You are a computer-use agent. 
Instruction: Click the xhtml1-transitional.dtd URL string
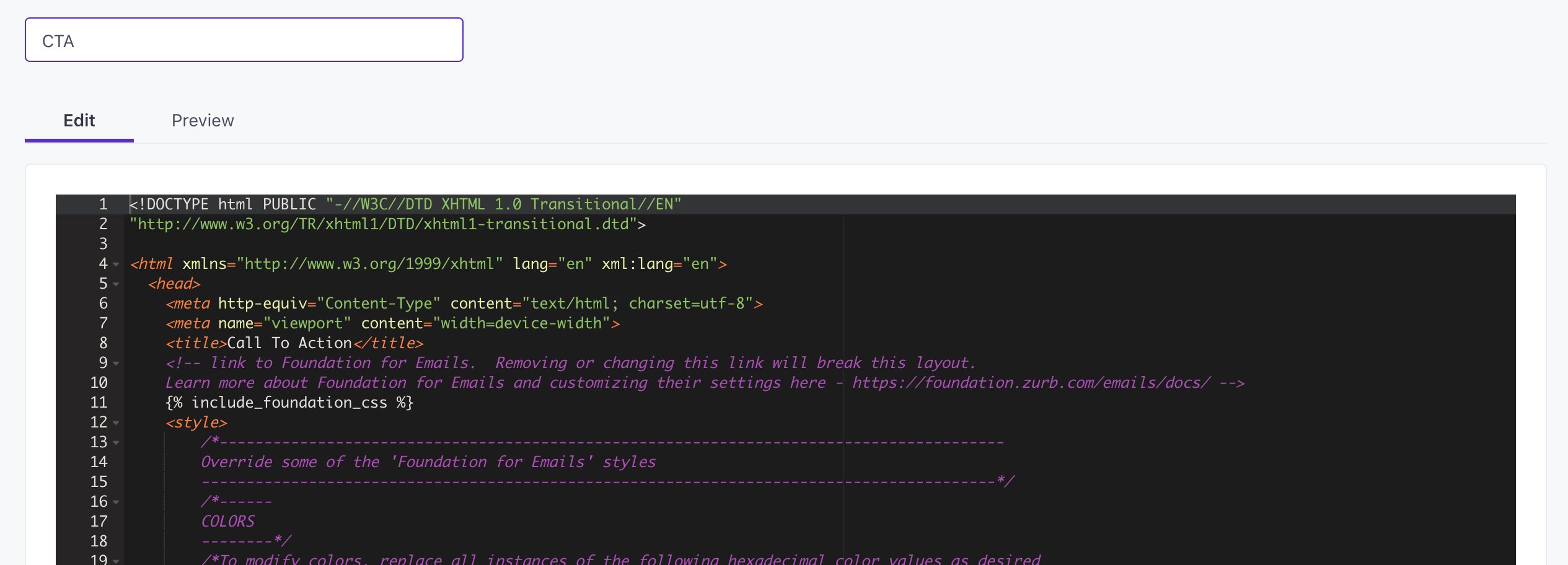tap(384, 224)
